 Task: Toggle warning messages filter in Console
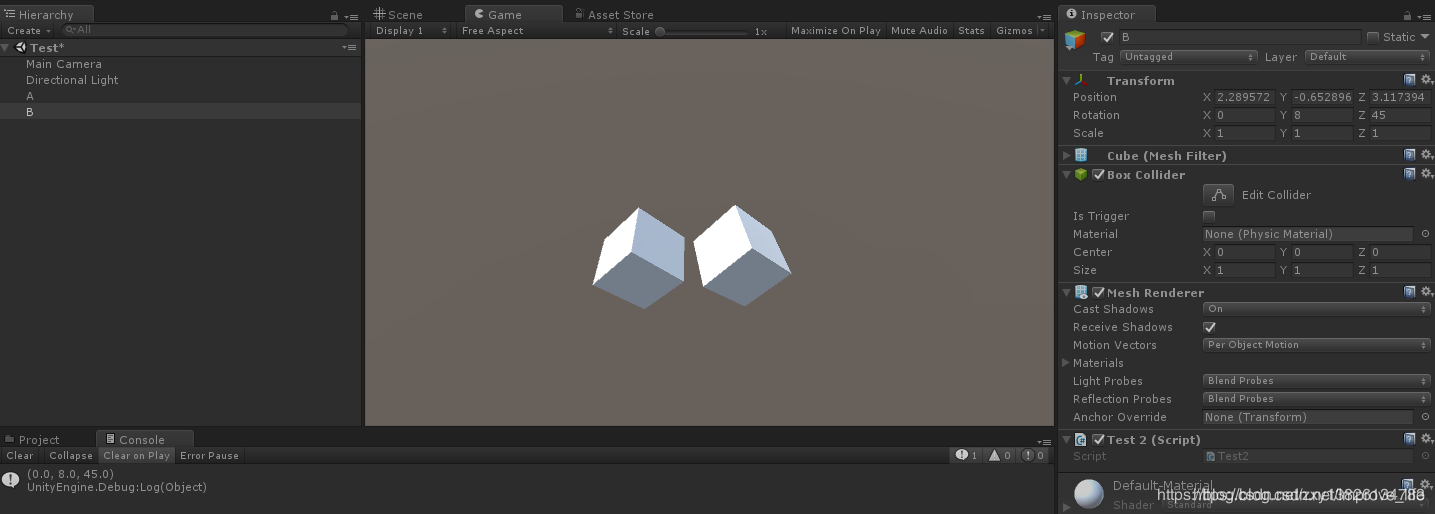(1000, 455)
